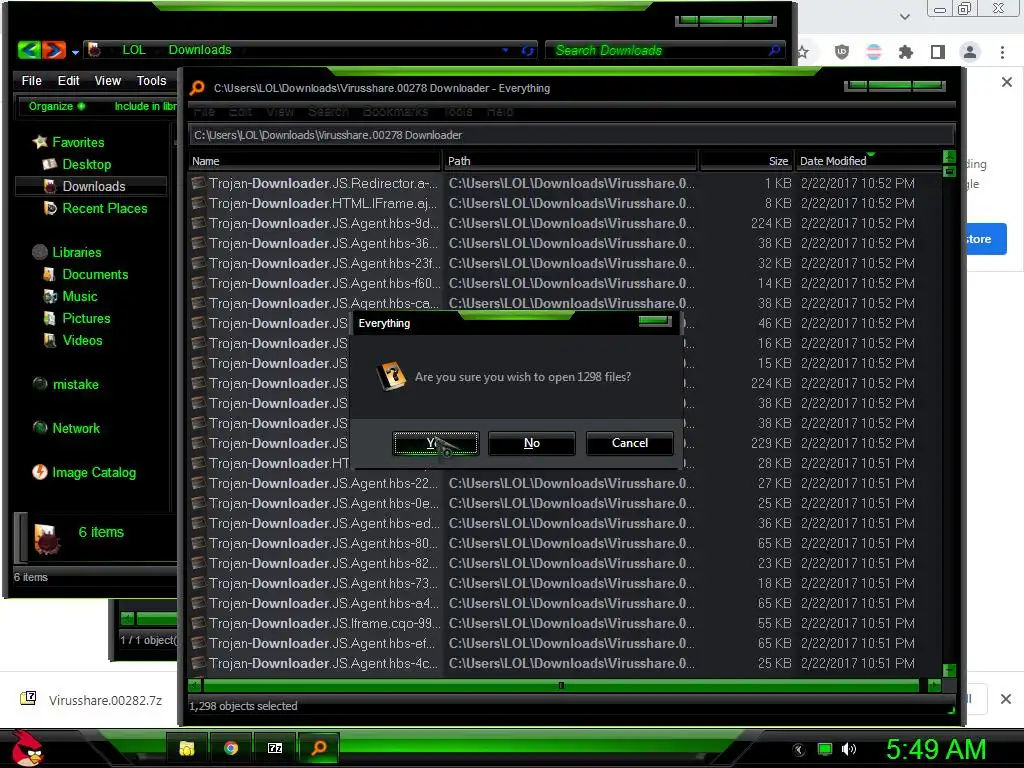Open the Explorer Tools menu
This screenshot has width=1024, height=768.
pyautogui.click(x=151, y=81)
